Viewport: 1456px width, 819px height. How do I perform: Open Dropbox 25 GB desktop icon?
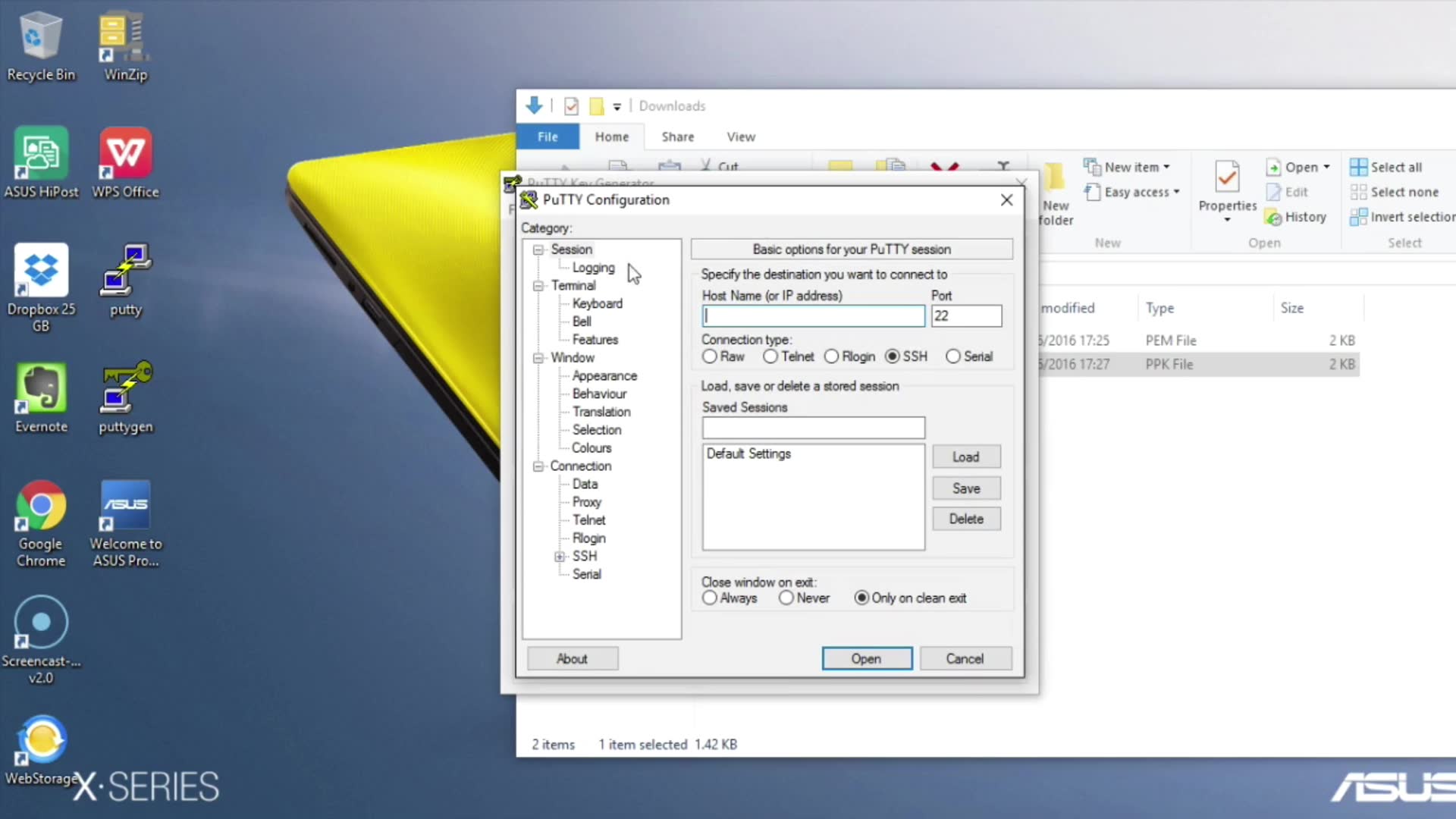point(41,271)
